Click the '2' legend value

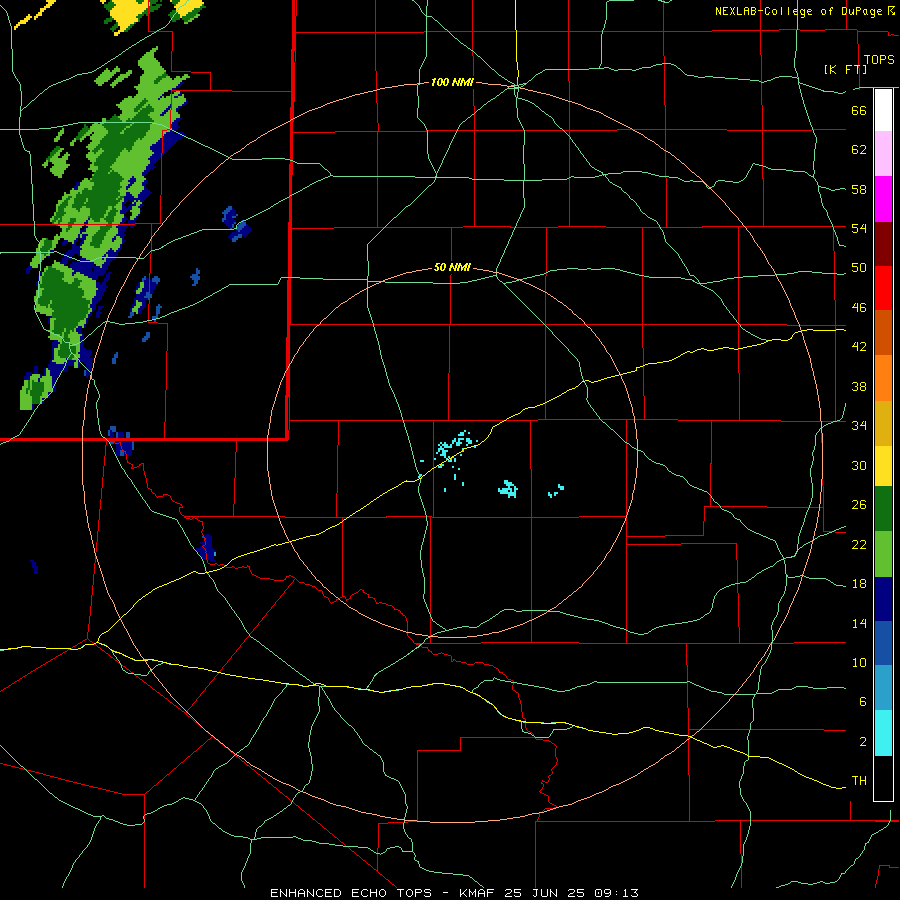pos(862,742)
